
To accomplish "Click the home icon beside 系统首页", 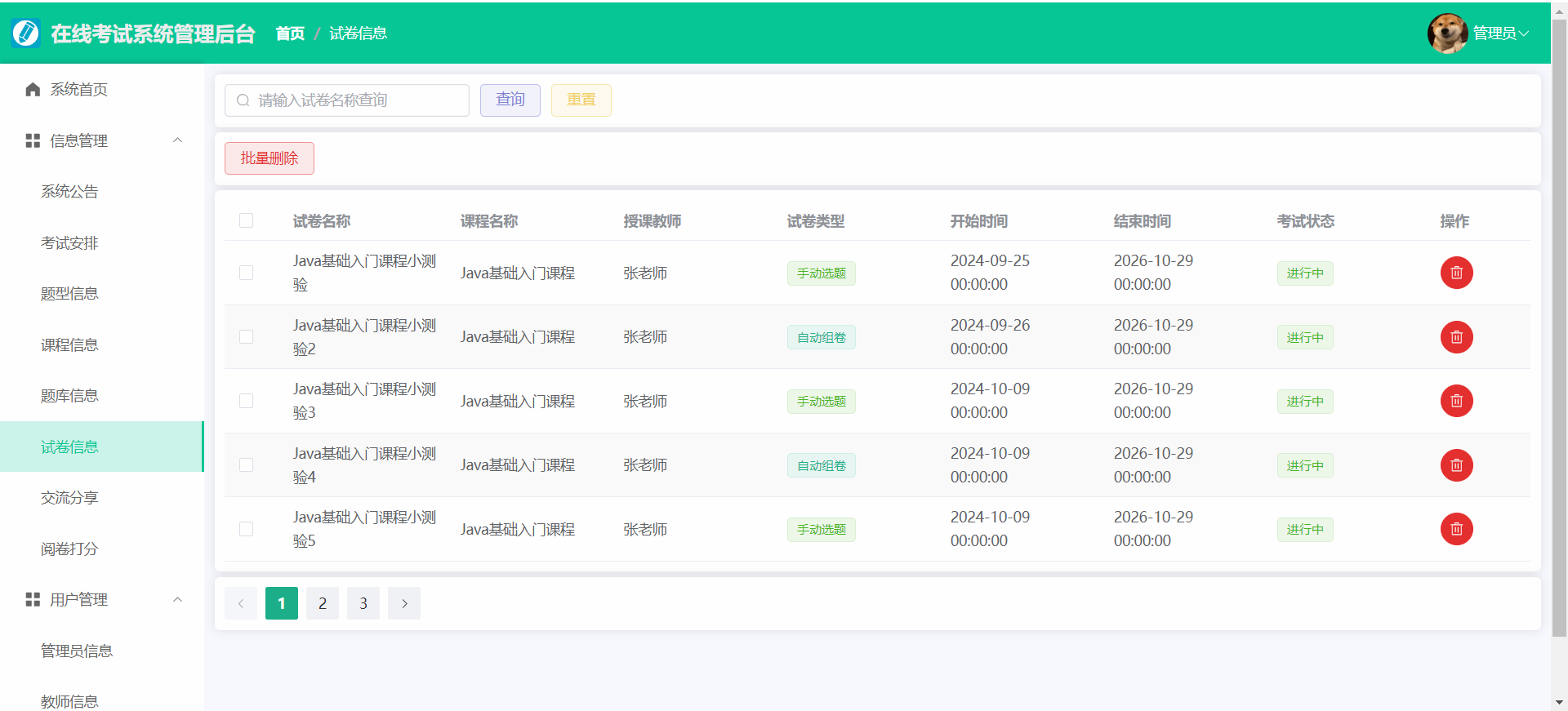I will pyautogui.click(x=33, y=89).
